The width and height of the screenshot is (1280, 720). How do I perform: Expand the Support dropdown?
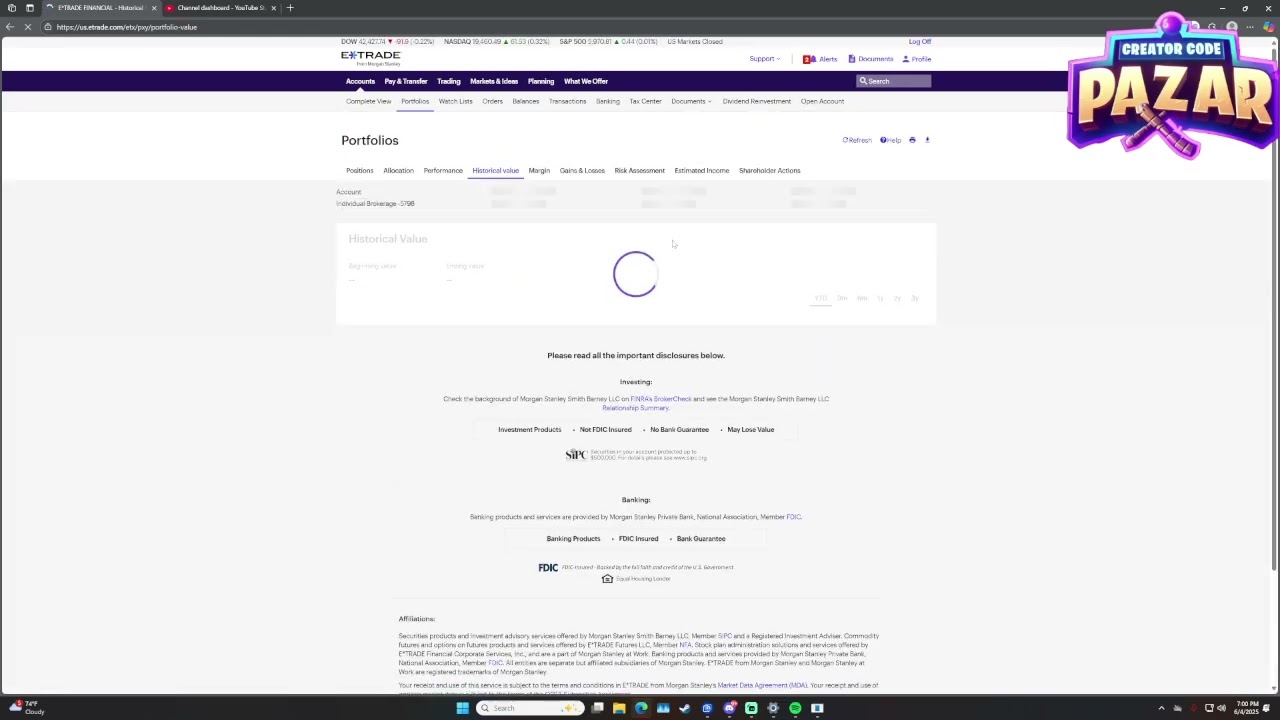(x=764, y=59)
